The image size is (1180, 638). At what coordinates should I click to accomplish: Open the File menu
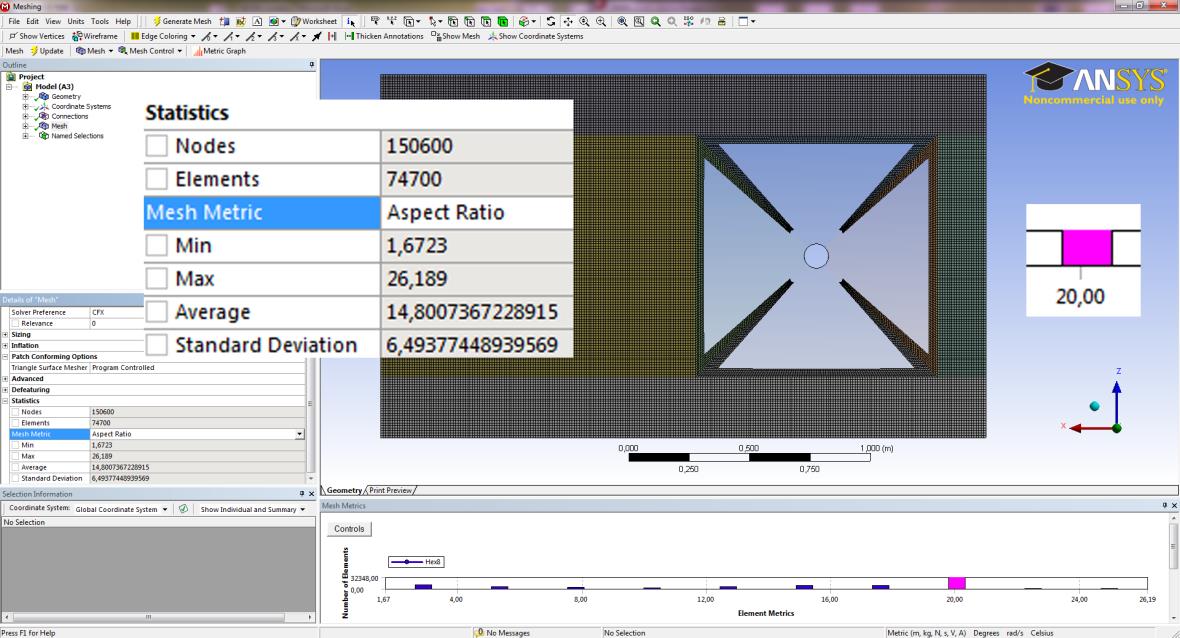point(14,21)
